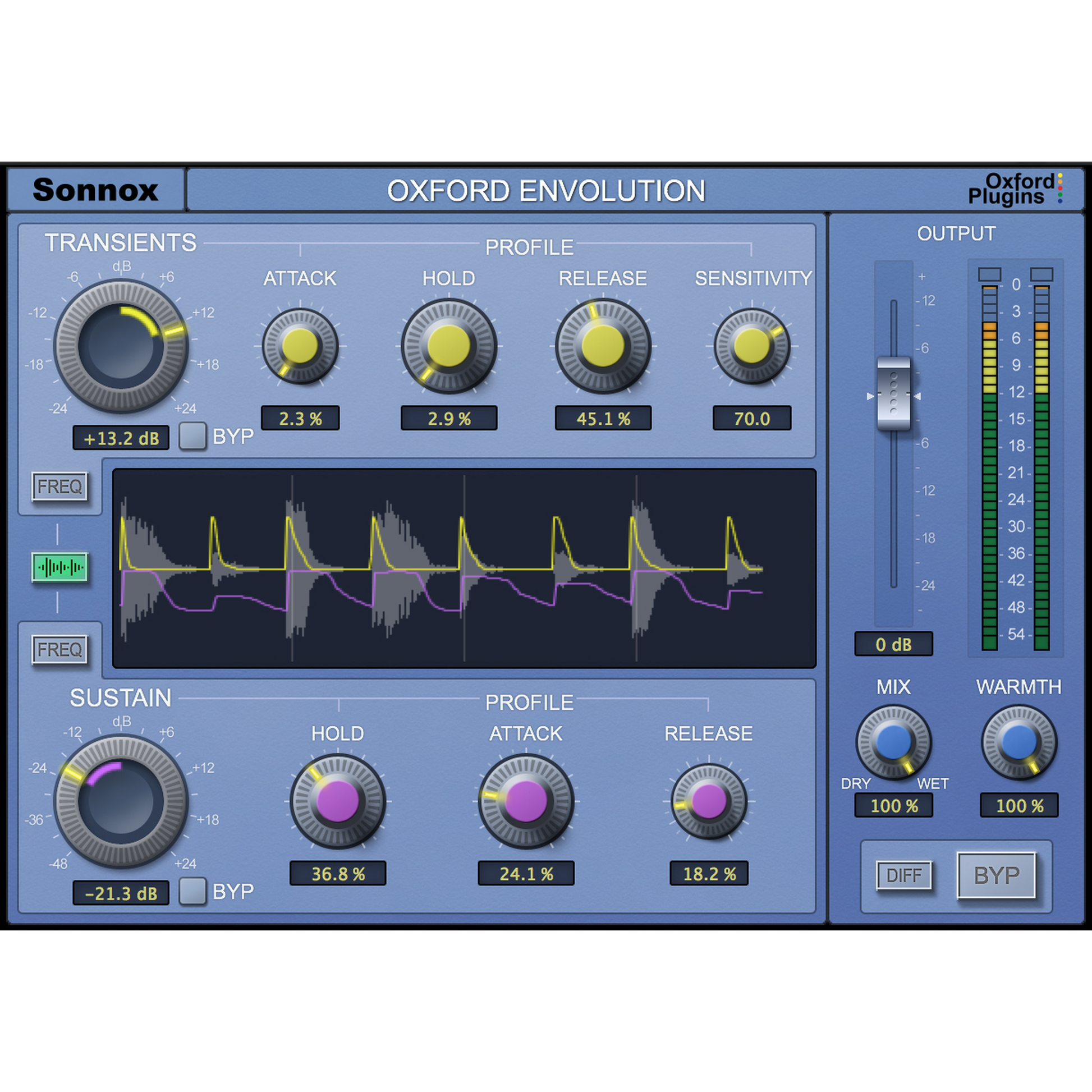Click the left meter clip indicator
Screen dimensions: 1092x1092
coord(990,274)
